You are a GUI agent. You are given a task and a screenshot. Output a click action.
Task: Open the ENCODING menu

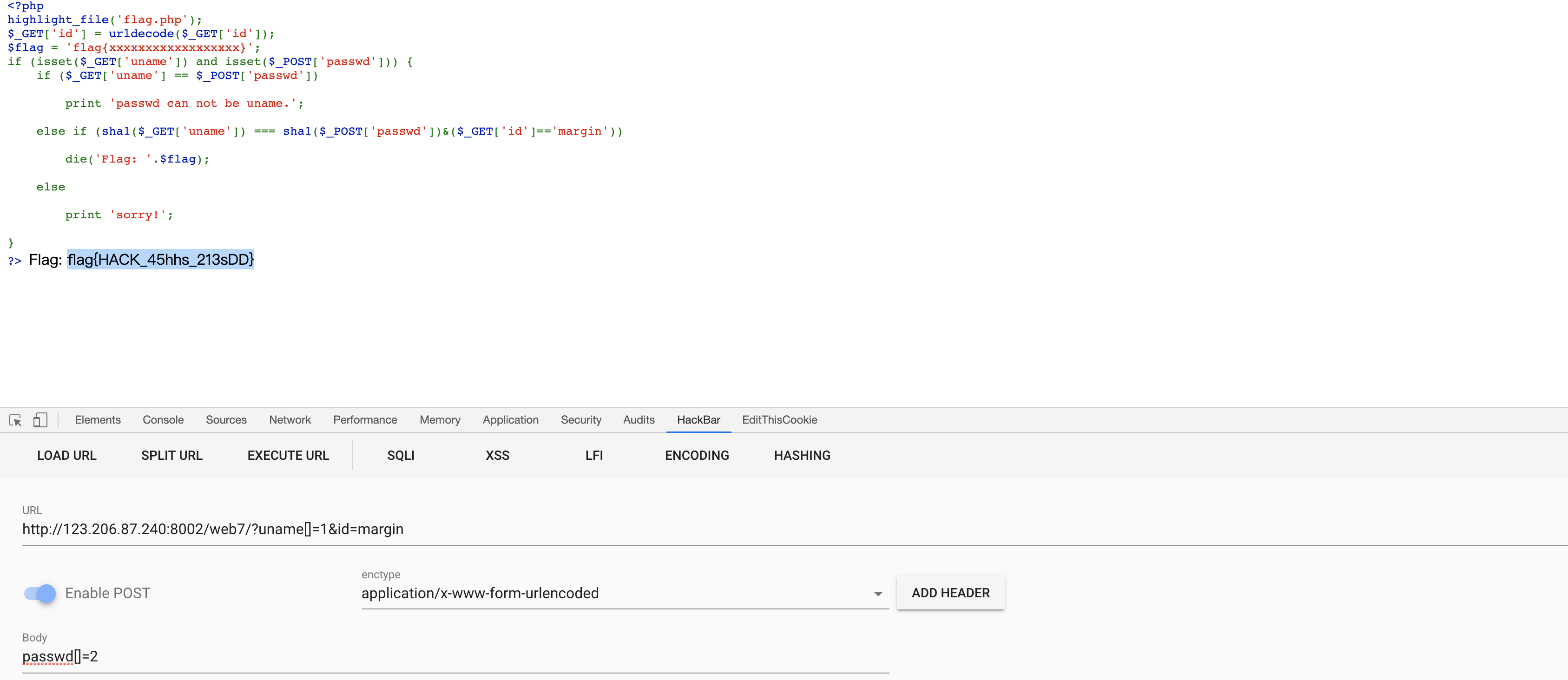coord(696,456)
